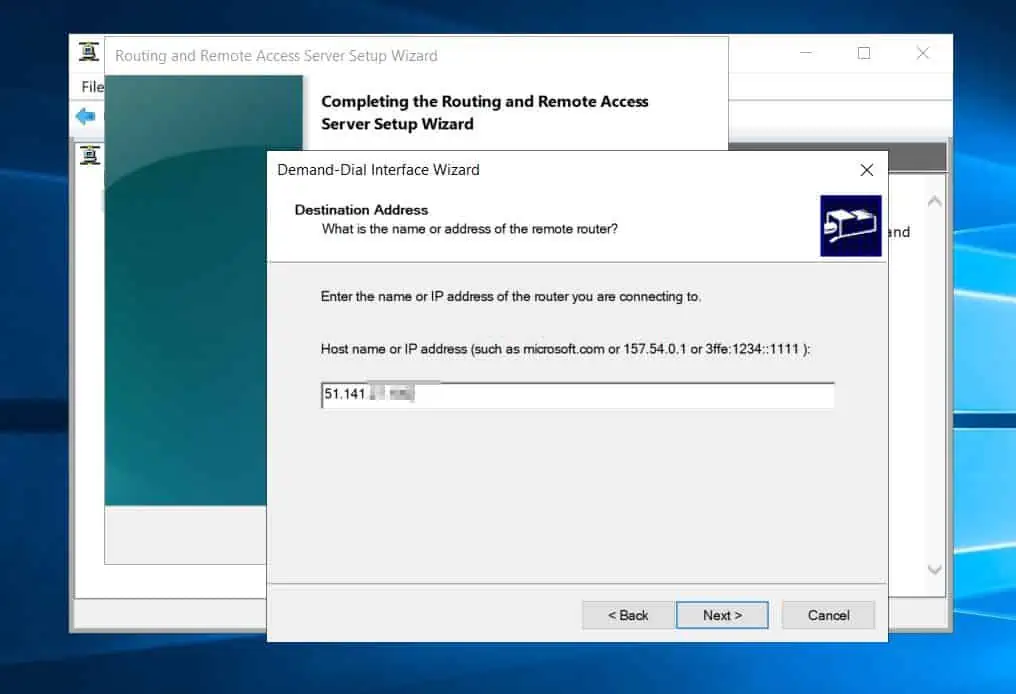The image size is (1016, 694).
Task: Close the Demand-Dial Interface Wizard with the X
Action: pos(866,170)
